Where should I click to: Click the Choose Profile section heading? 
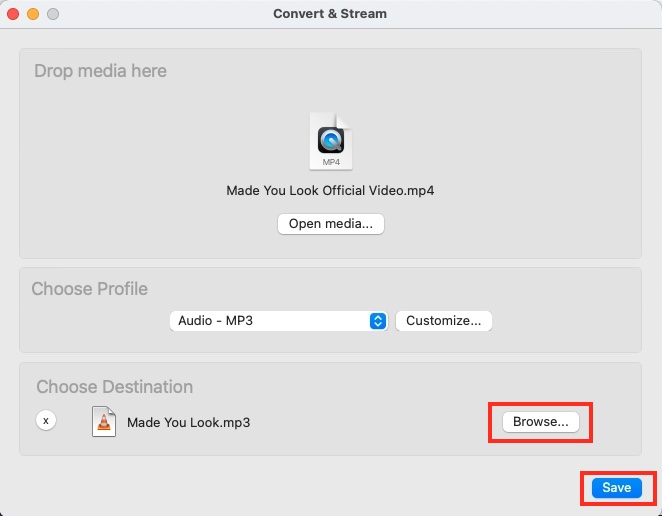[x=89, y=289]
